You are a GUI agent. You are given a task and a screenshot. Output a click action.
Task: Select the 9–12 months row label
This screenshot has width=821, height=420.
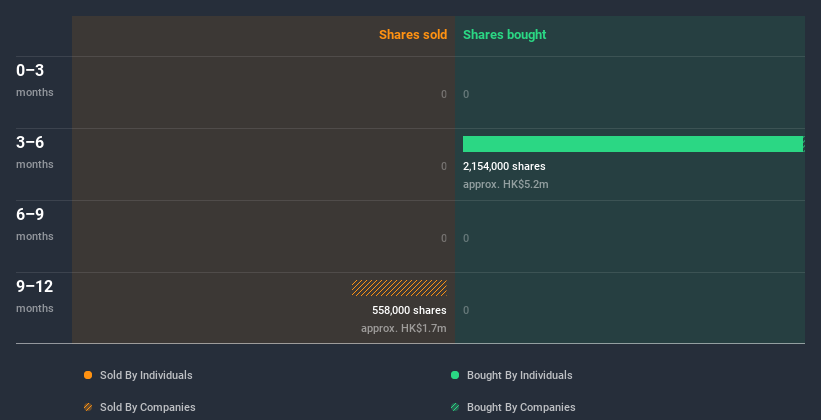click(x=35, y=296)
